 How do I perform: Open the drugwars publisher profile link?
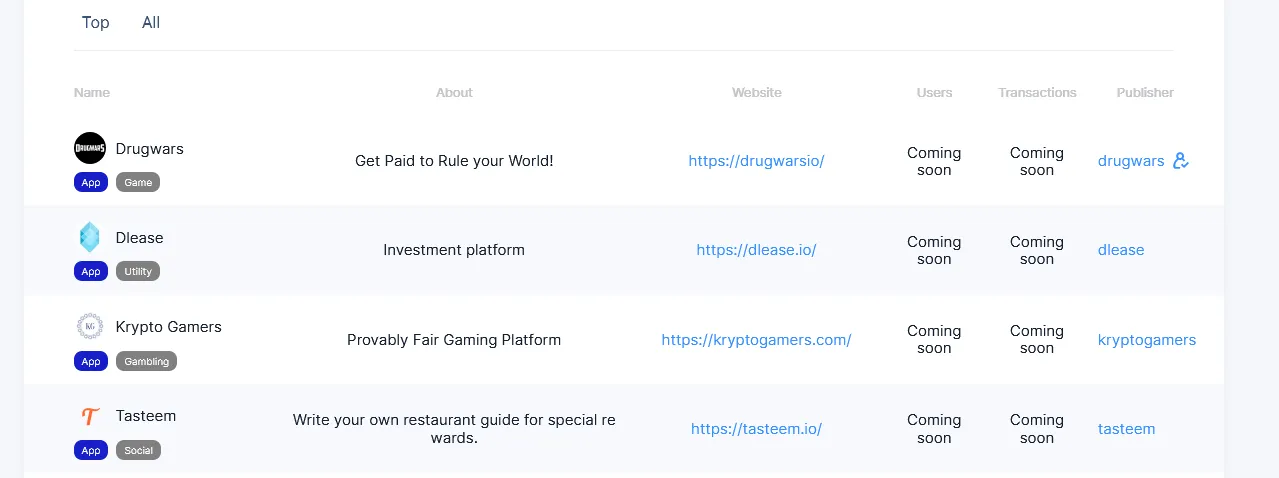coord(1131,161)
